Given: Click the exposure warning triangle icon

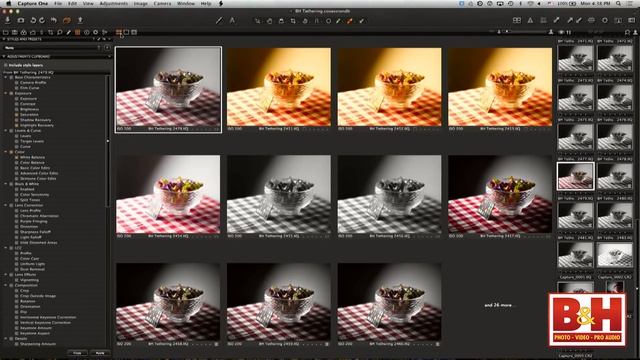Looking at the screenshot, I should pos(530,20).
